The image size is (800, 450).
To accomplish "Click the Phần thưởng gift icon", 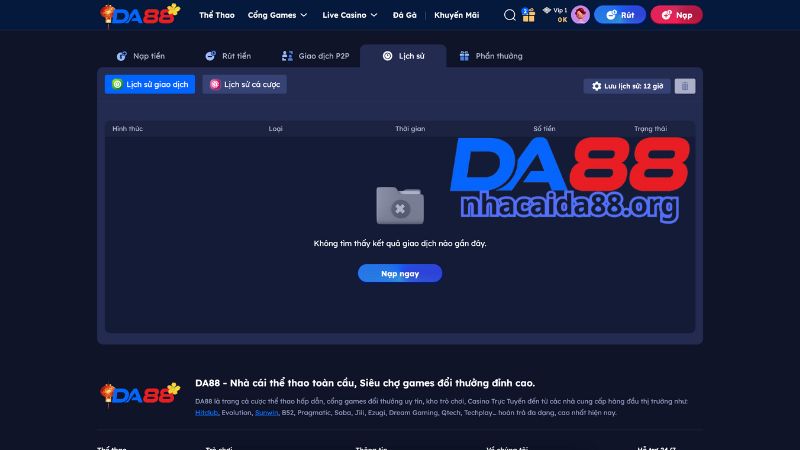I will coord(464,56).
